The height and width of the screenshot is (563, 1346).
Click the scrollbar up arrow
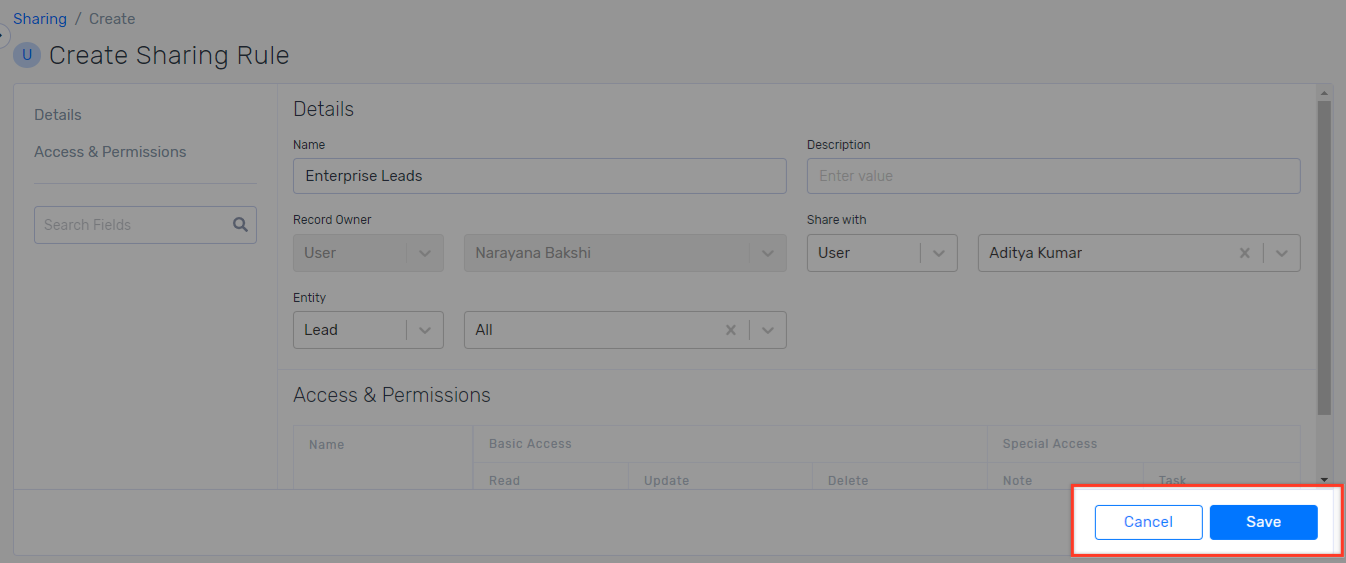click(x=1324, y=93)
